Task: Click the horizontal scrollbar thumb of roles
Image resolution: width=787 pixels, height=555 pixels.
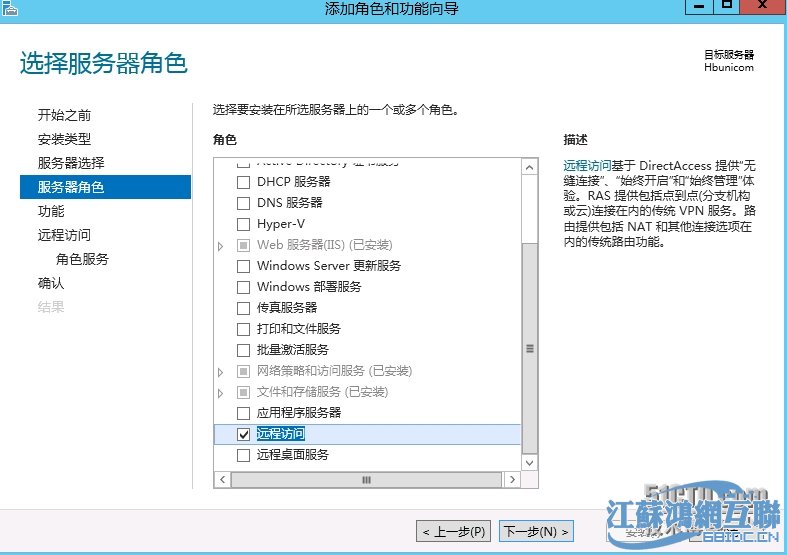Action: (366, 479)
